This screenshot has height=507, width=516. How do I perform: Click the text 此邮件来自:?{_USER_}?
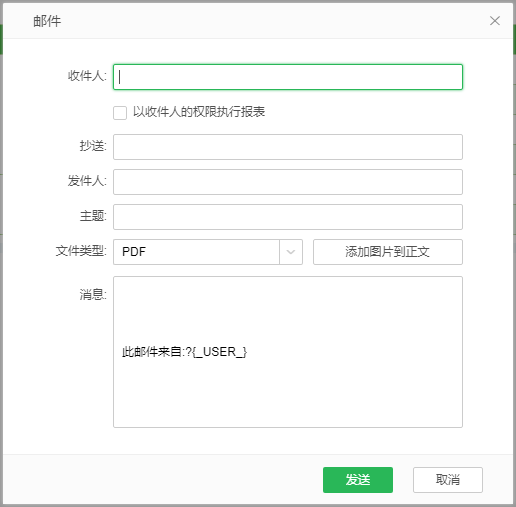pos(184,352)
